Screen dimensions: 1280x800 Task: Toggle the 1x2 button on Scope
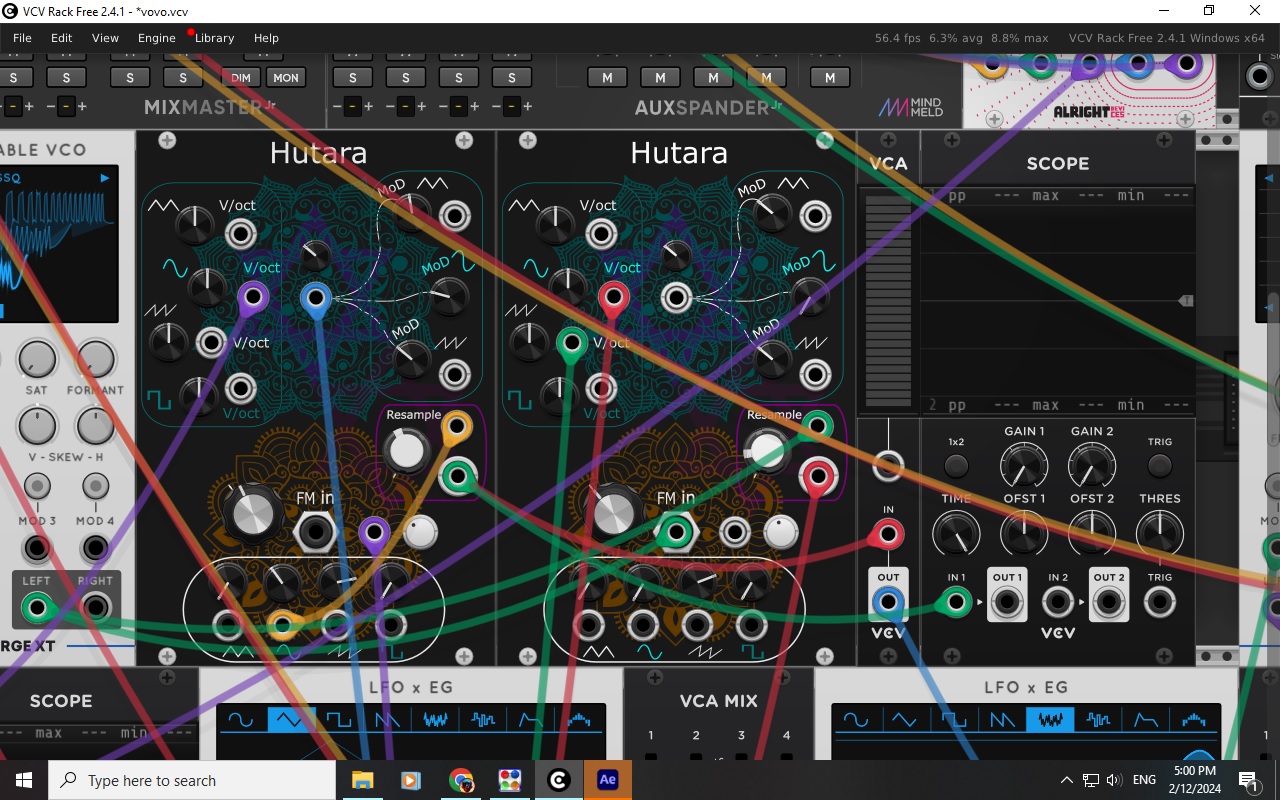[x=956, y=465]
